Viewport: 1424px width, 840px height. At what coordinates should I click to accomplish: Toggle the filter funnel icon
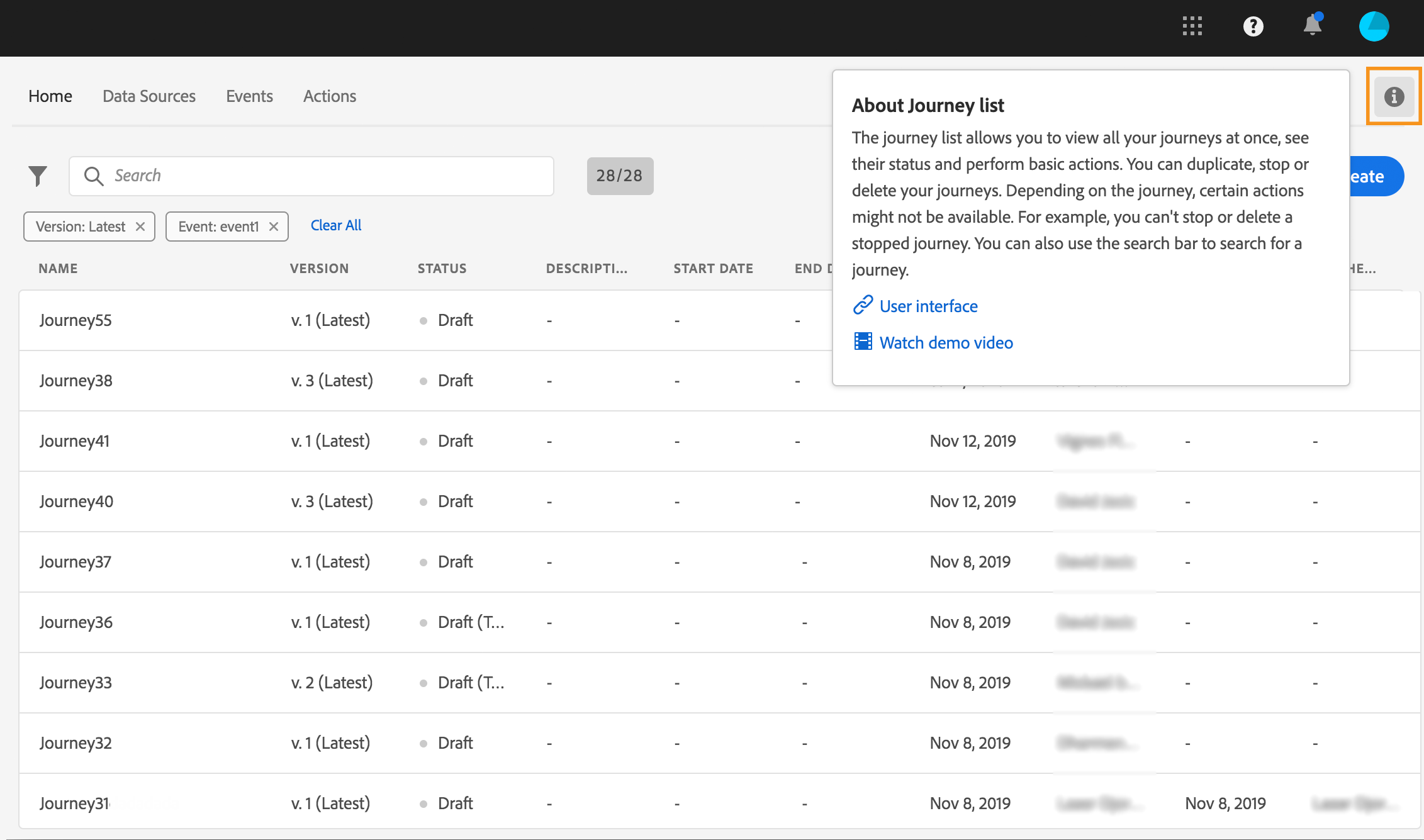pos(38,176)
